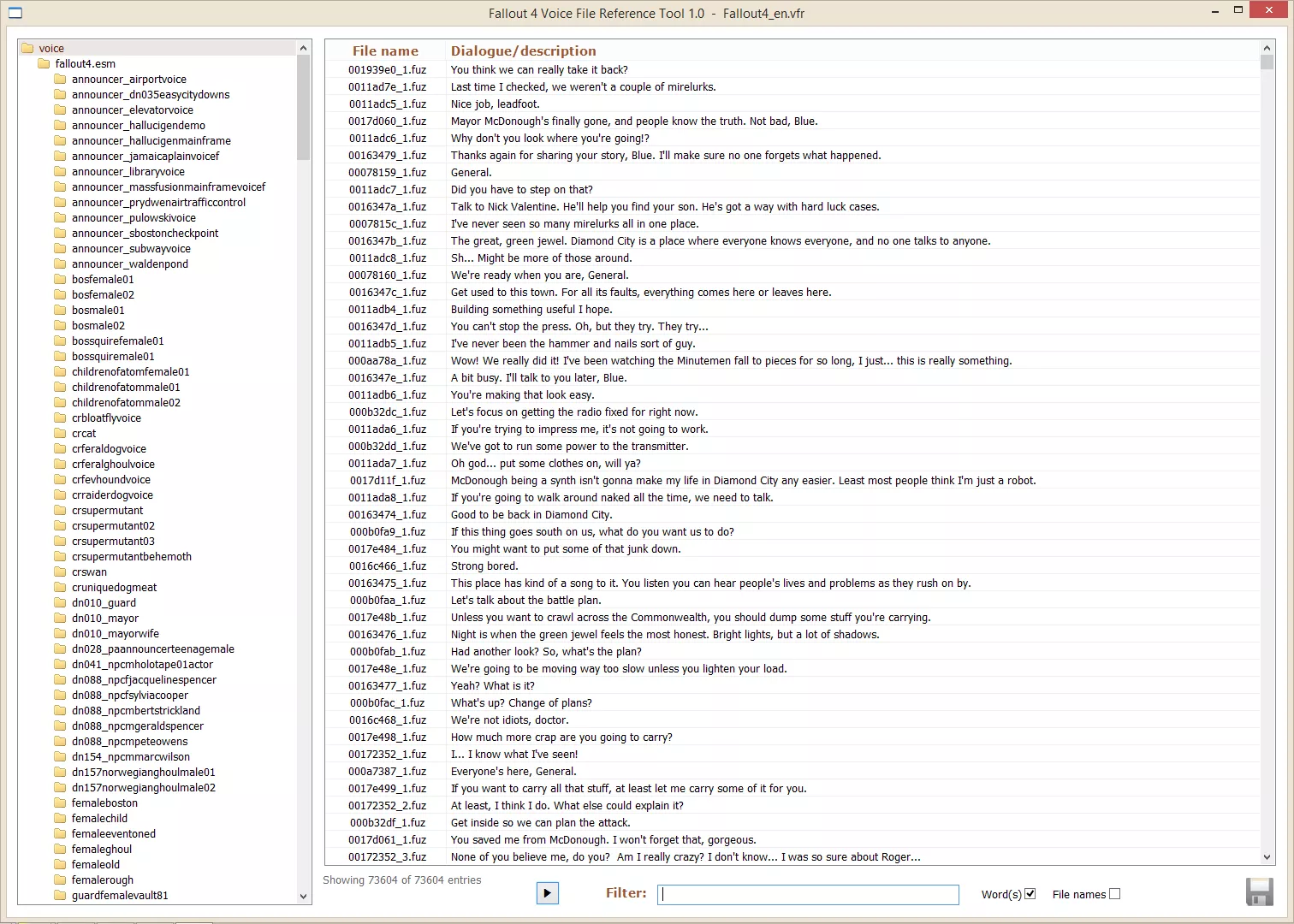Click folder icon for crcat
Viewport: 1294px width, 924px height.
coord(60,433)
